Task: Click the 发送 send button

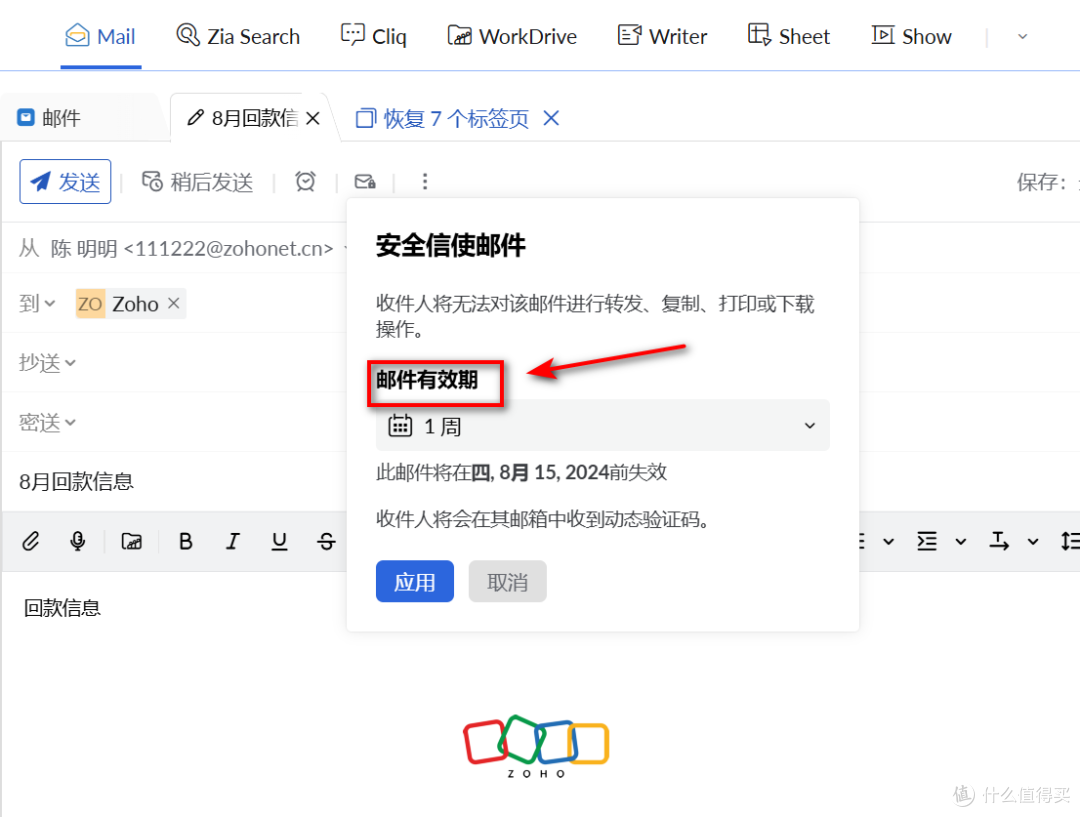Action: coord(65,182)
